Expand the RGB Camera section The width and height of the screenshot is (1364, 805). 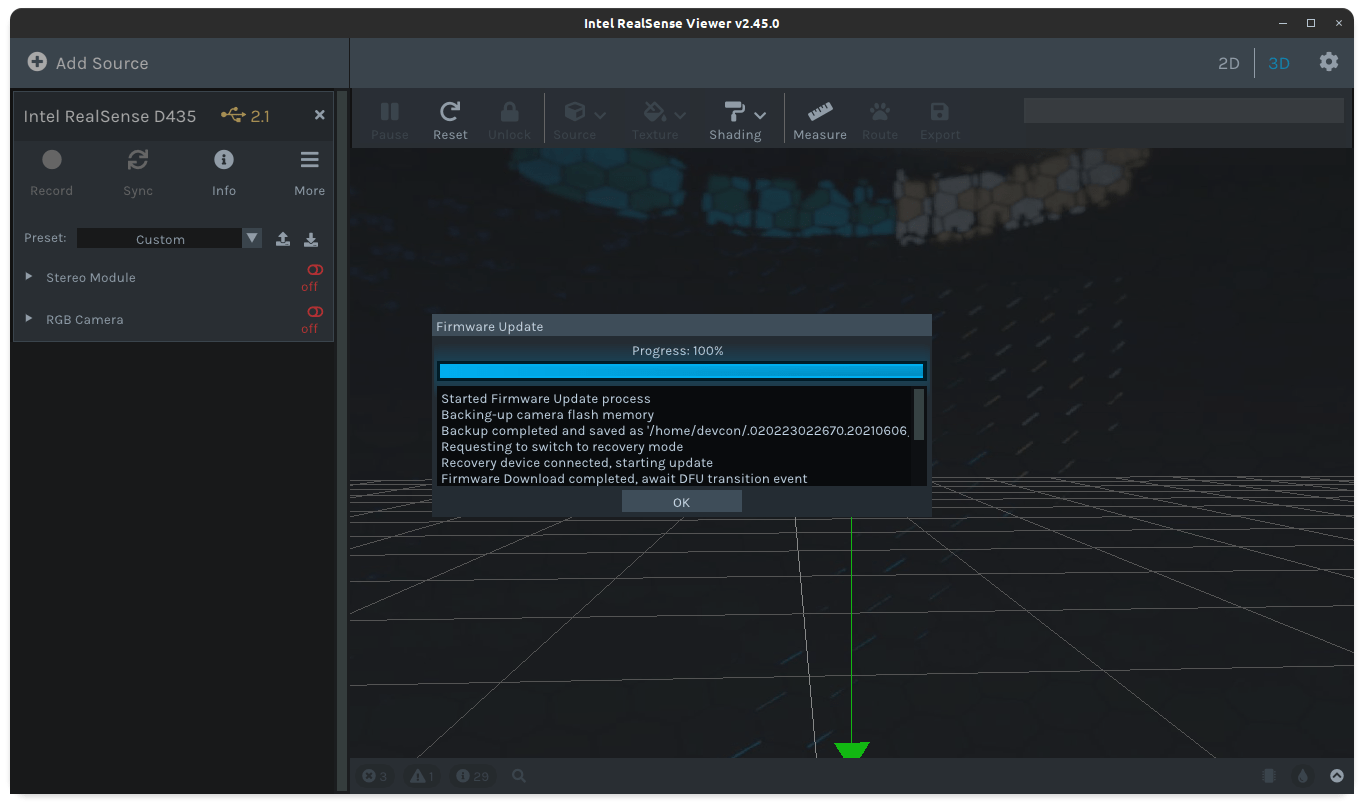coord(29,319)
